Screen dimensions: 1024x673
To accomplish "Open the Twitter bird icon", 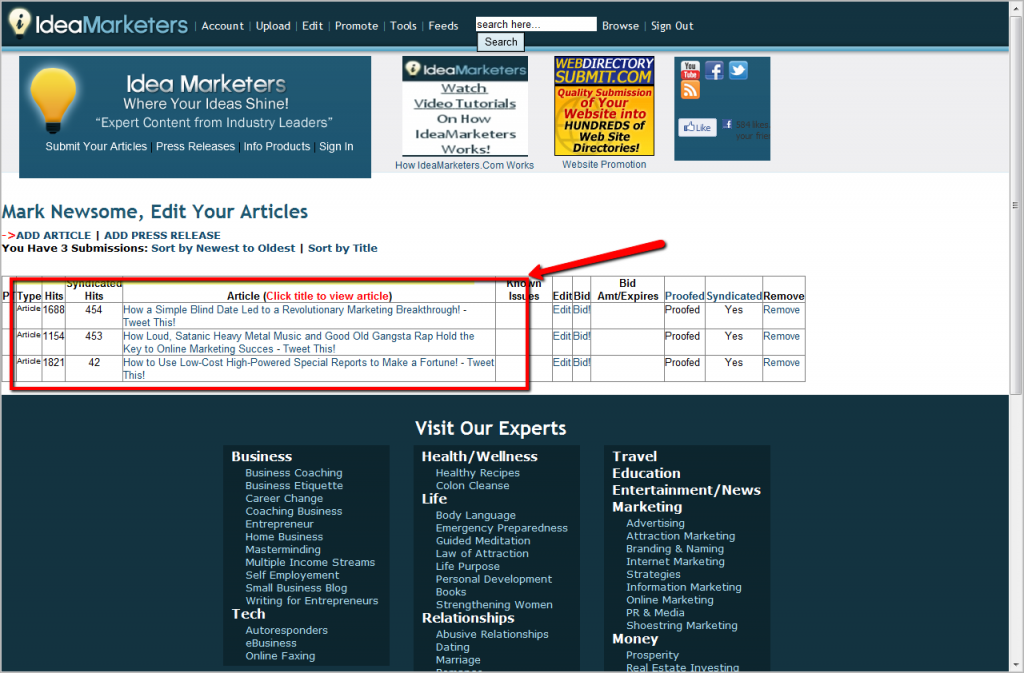I will 737,70.
